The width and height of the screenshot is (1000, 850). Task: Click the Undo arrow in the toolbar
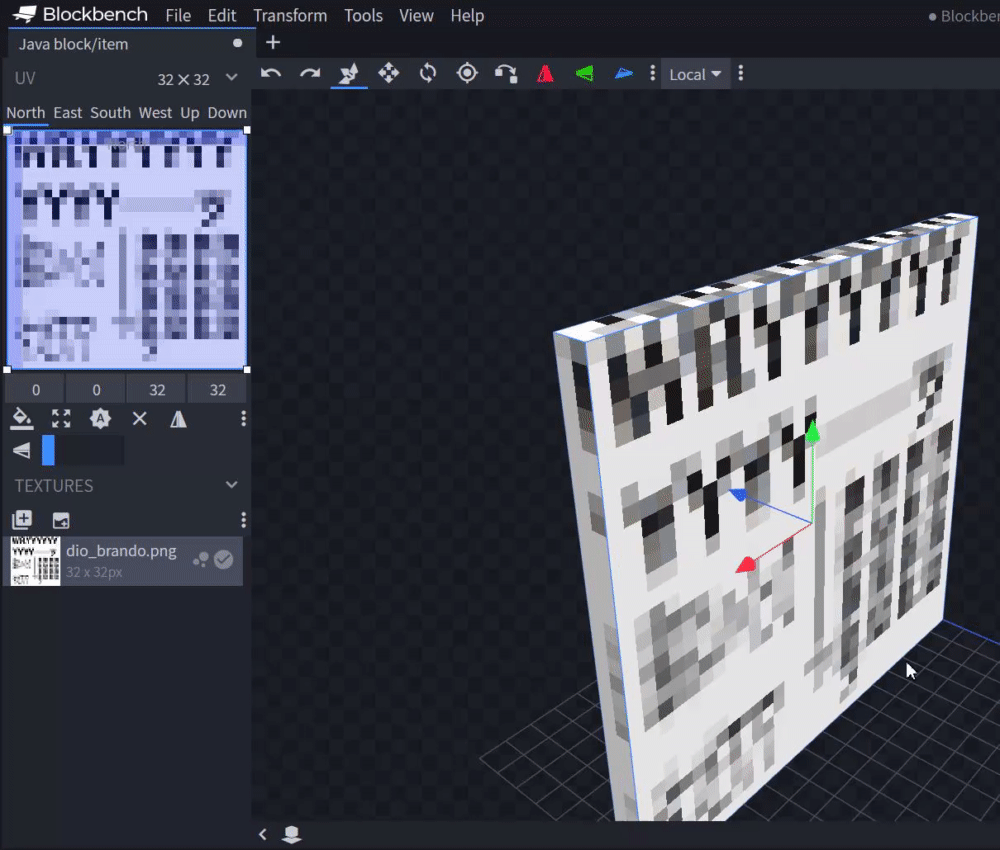(270, 73)
